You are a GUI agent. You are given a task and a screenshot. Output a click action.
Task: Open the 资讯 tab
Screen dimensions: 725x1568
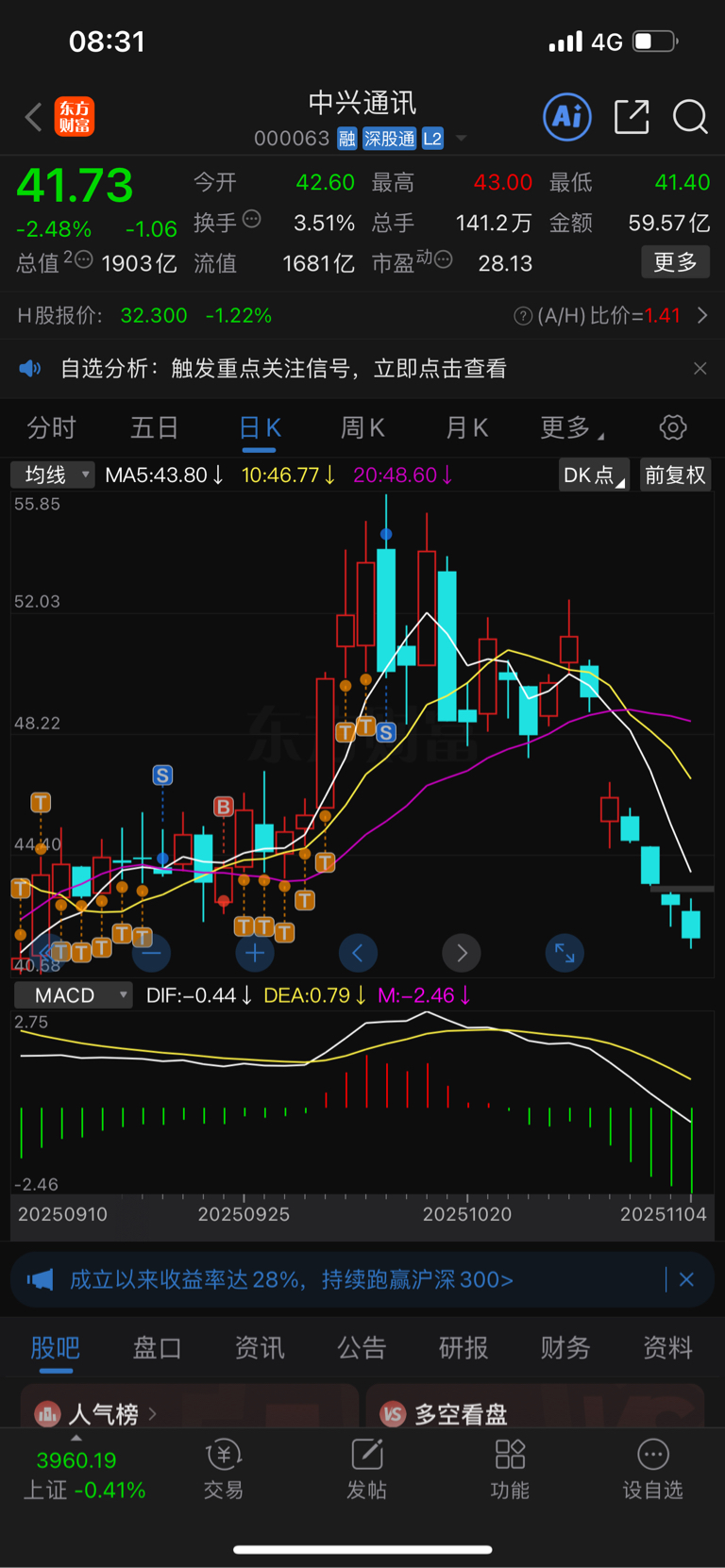[x=260, y=1348]
